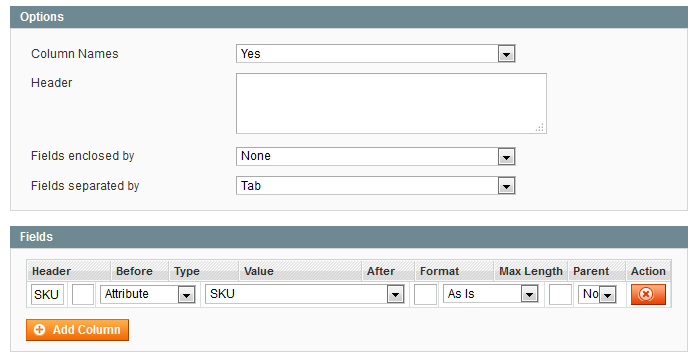Open the Fields enclosed by dropdown

(x=375, y=156)
